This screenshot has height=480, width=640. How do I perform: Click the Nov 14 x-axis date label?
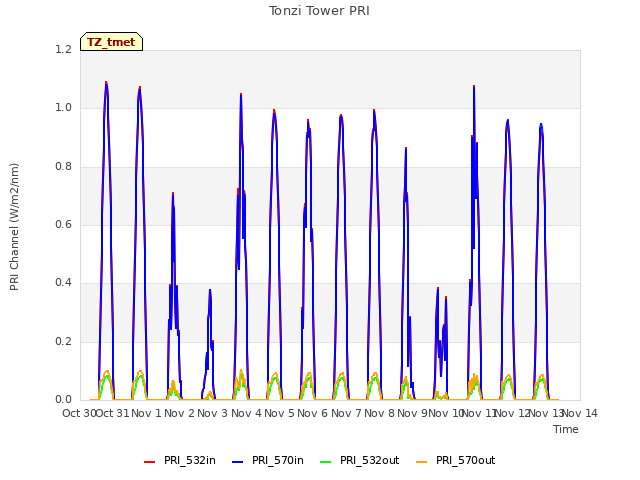[x=580, y=413]
